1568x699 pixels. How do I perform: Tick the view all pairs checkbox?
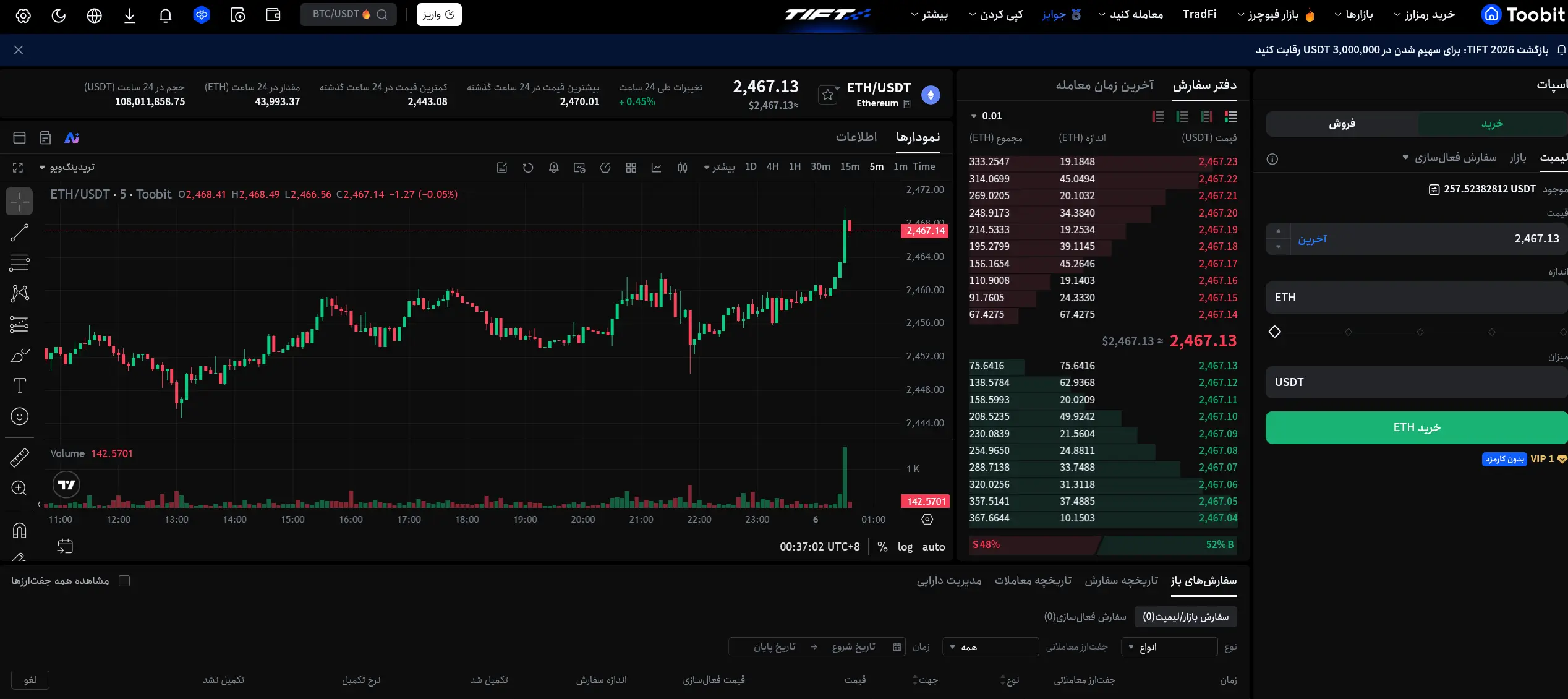tap(124, 581)
